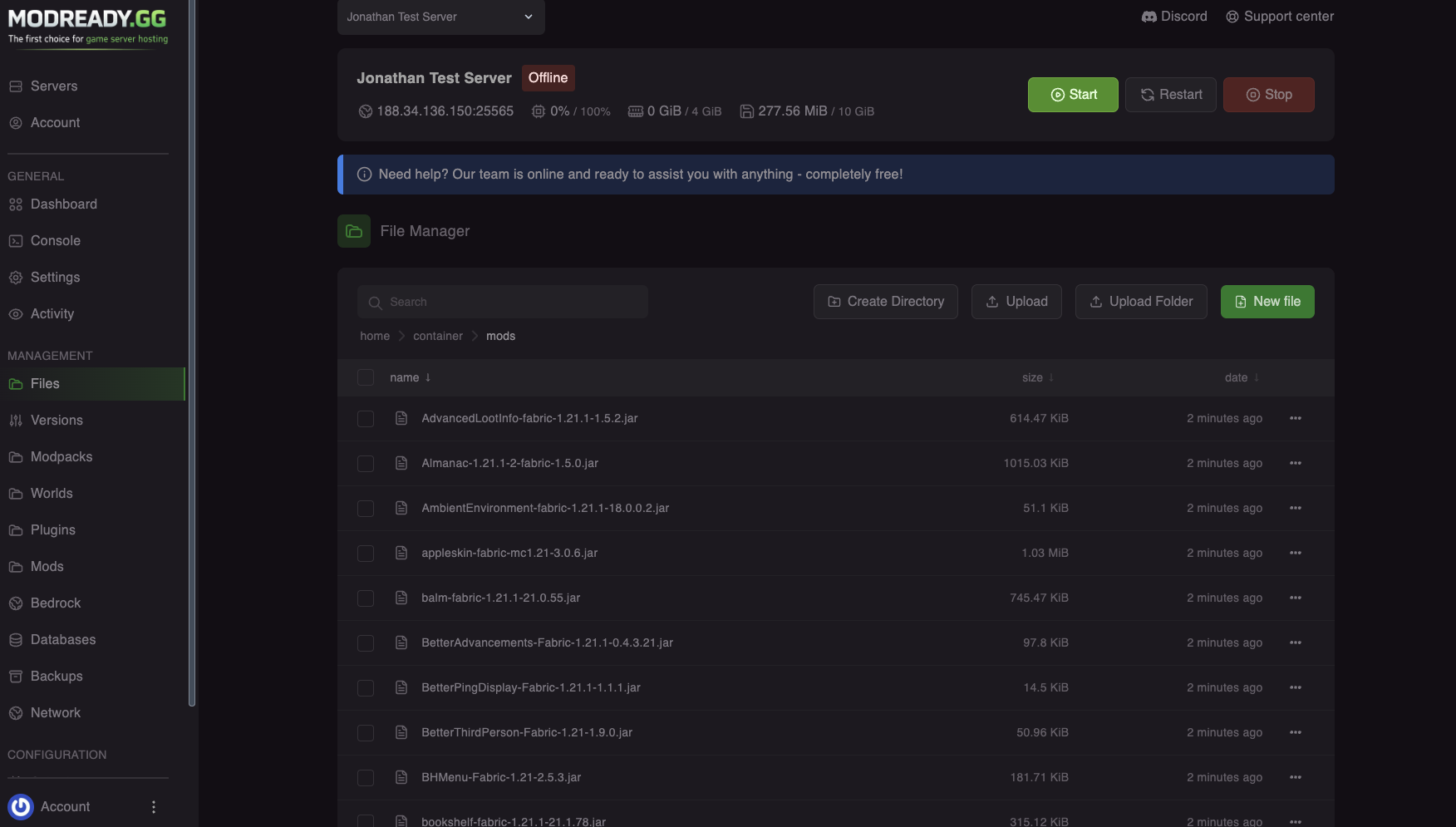This screenshot has width=1456, height=827.
Task: Open the Databases icon
Action: 15,639
